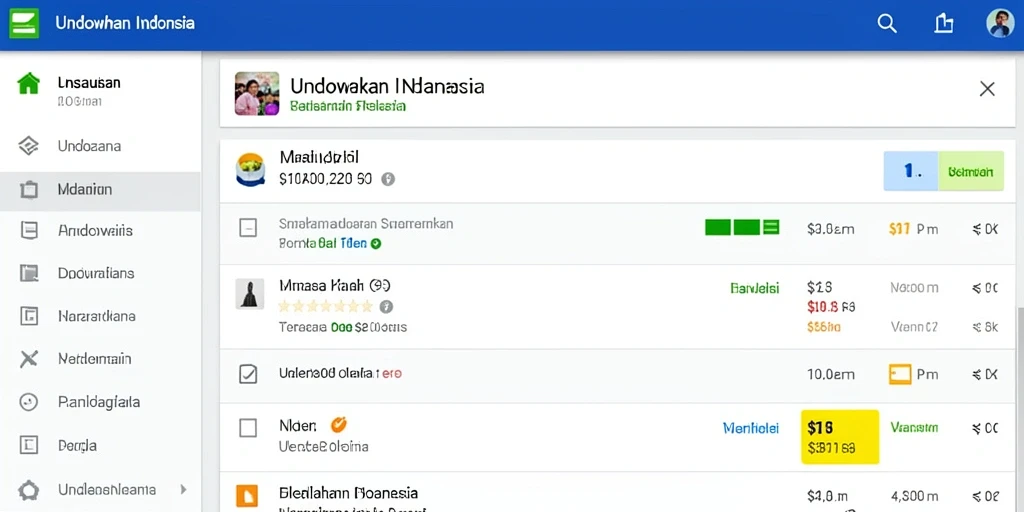Click the green Vranstm link
The height and width of the screenshot is (512, 1024).
coord(914,428)
